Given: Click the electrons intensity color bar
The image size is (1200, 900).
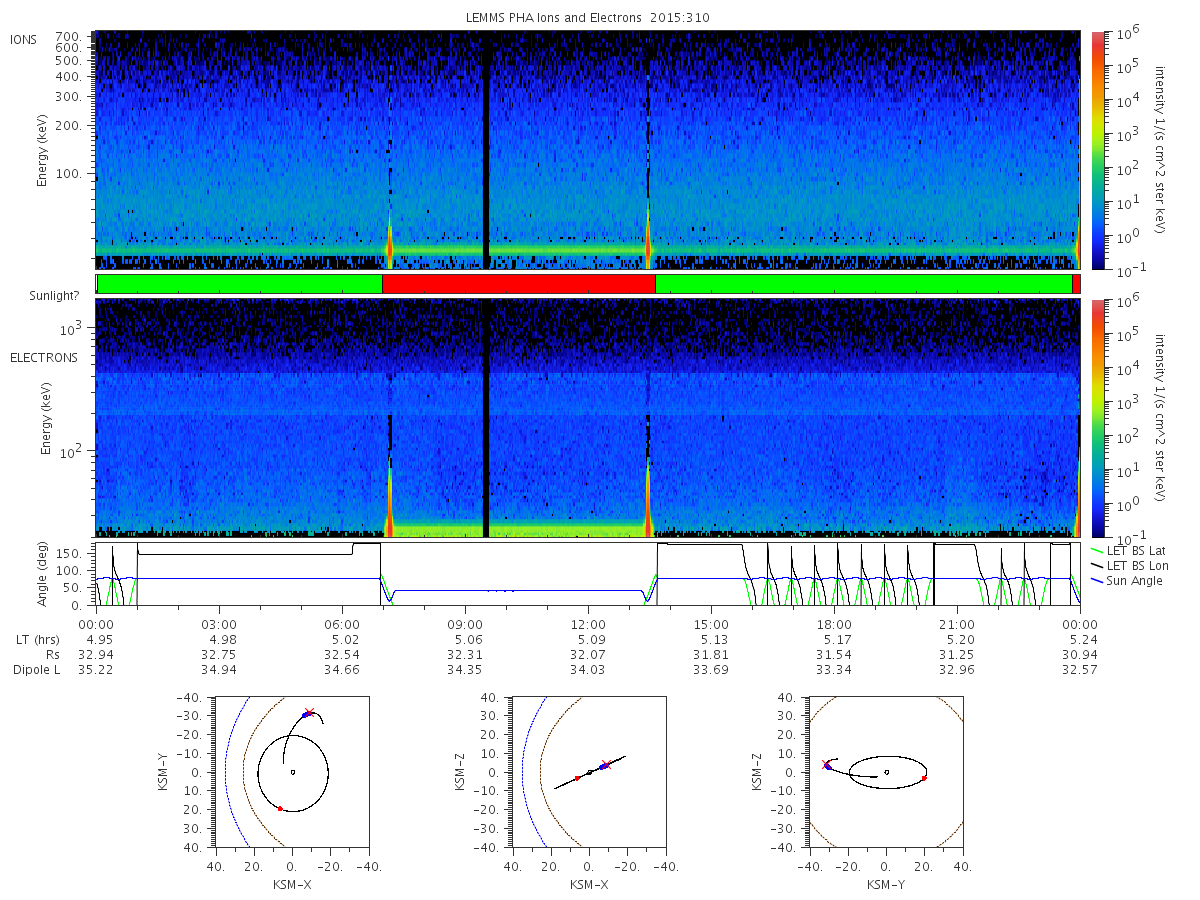Looking at the screenshot, I should coord(1097,417).
